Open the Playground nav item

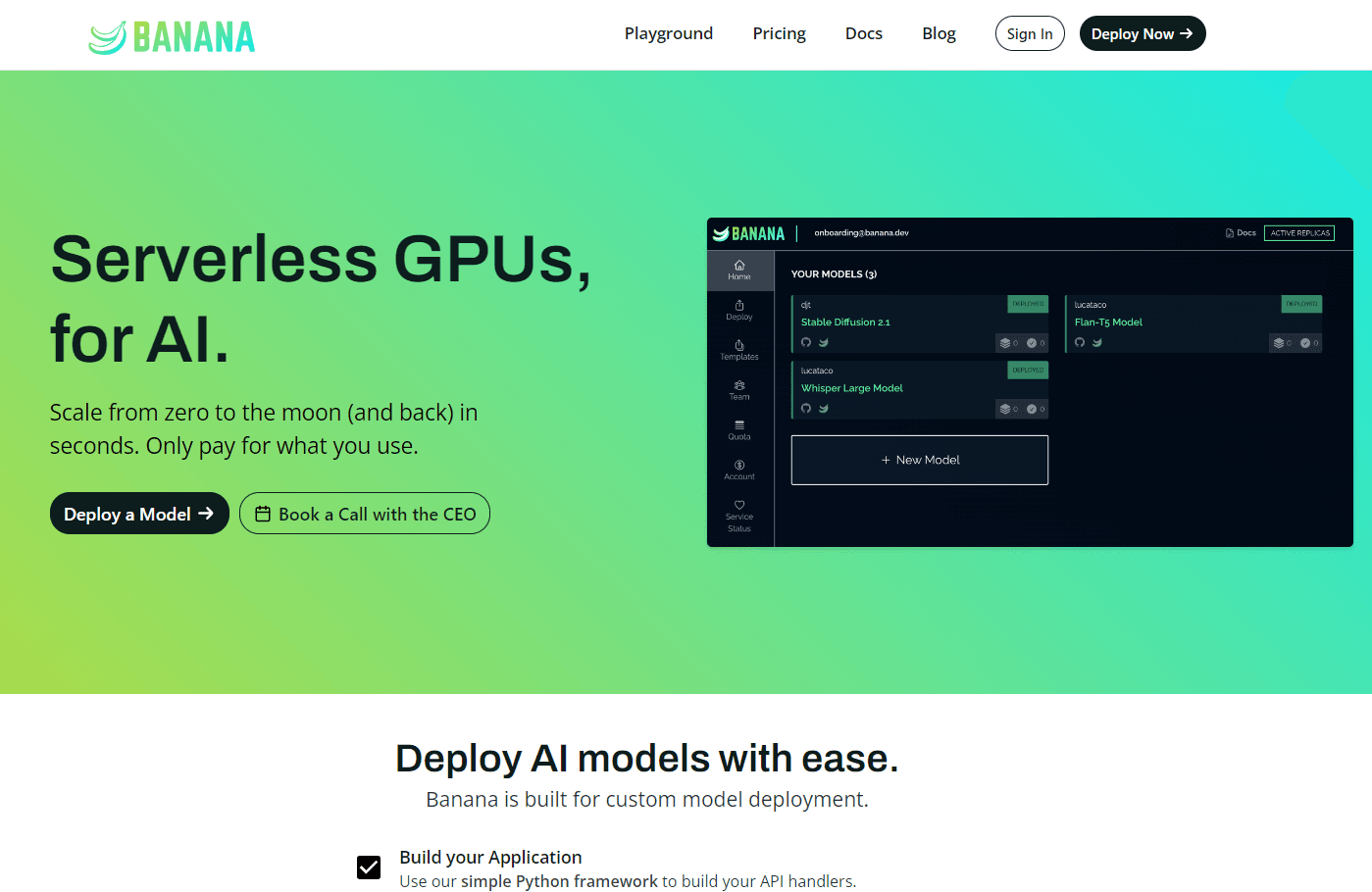669,33
